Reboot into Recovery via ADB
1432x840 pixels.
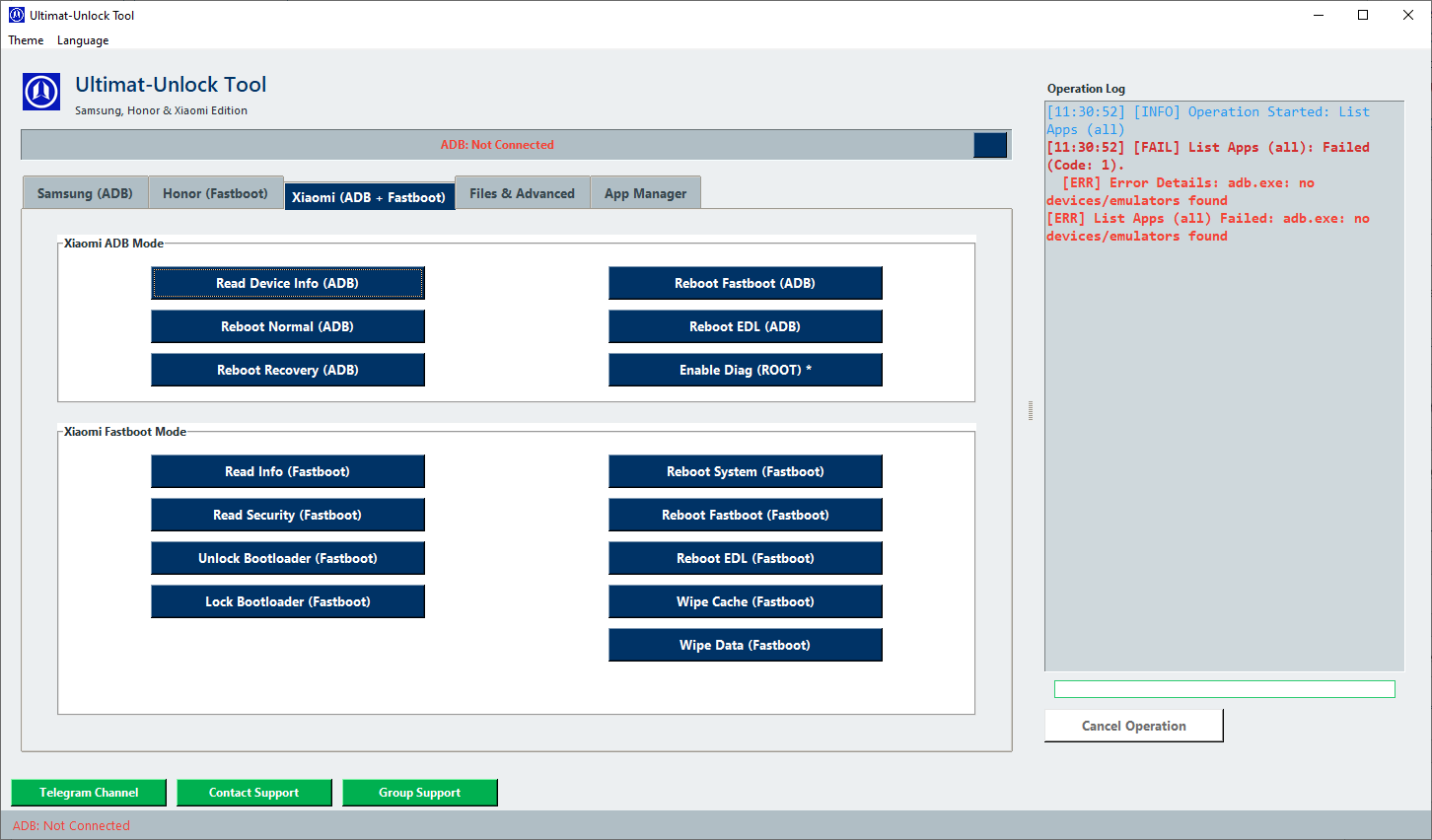click(x=287, y=370)
